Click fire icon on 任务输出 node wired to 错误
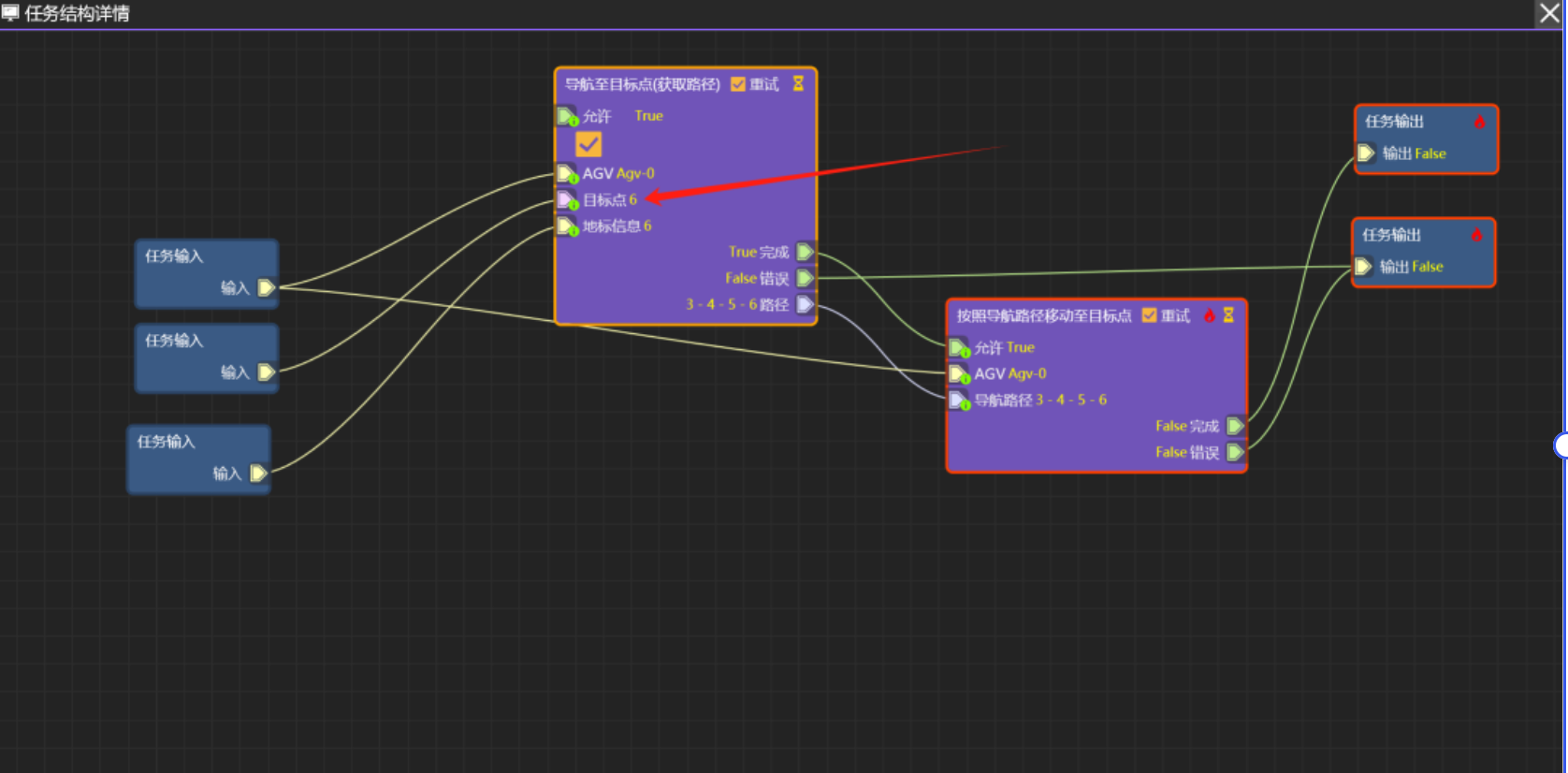Screen dimensions: 1568x773 click(1476, 235)
